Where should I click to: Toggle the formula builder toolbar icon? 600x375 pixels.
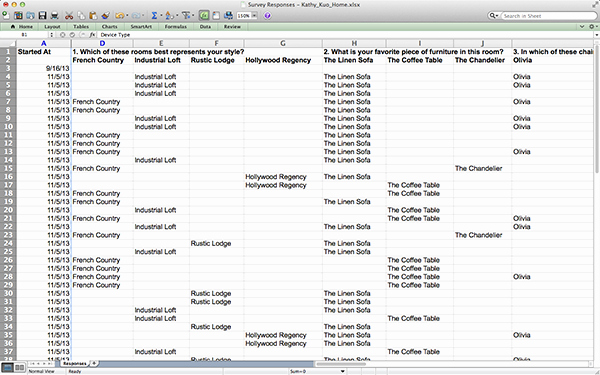point(204,16)
